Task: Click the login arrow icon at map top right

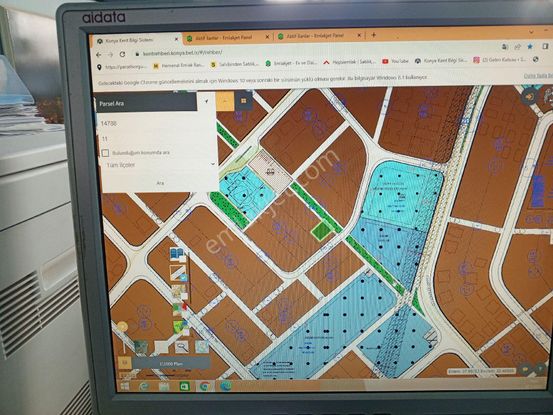Action: click(x=529, y=96)
